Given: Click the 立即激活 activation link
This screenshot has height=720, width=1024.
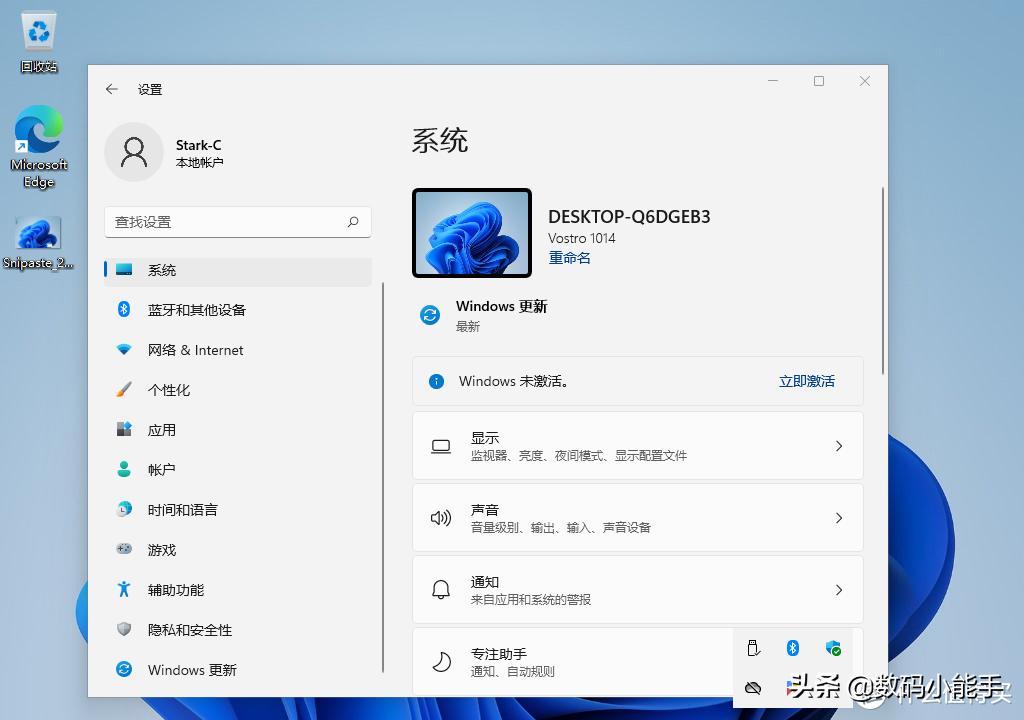Looking at the screenshot, I should (x=806, y=381).
